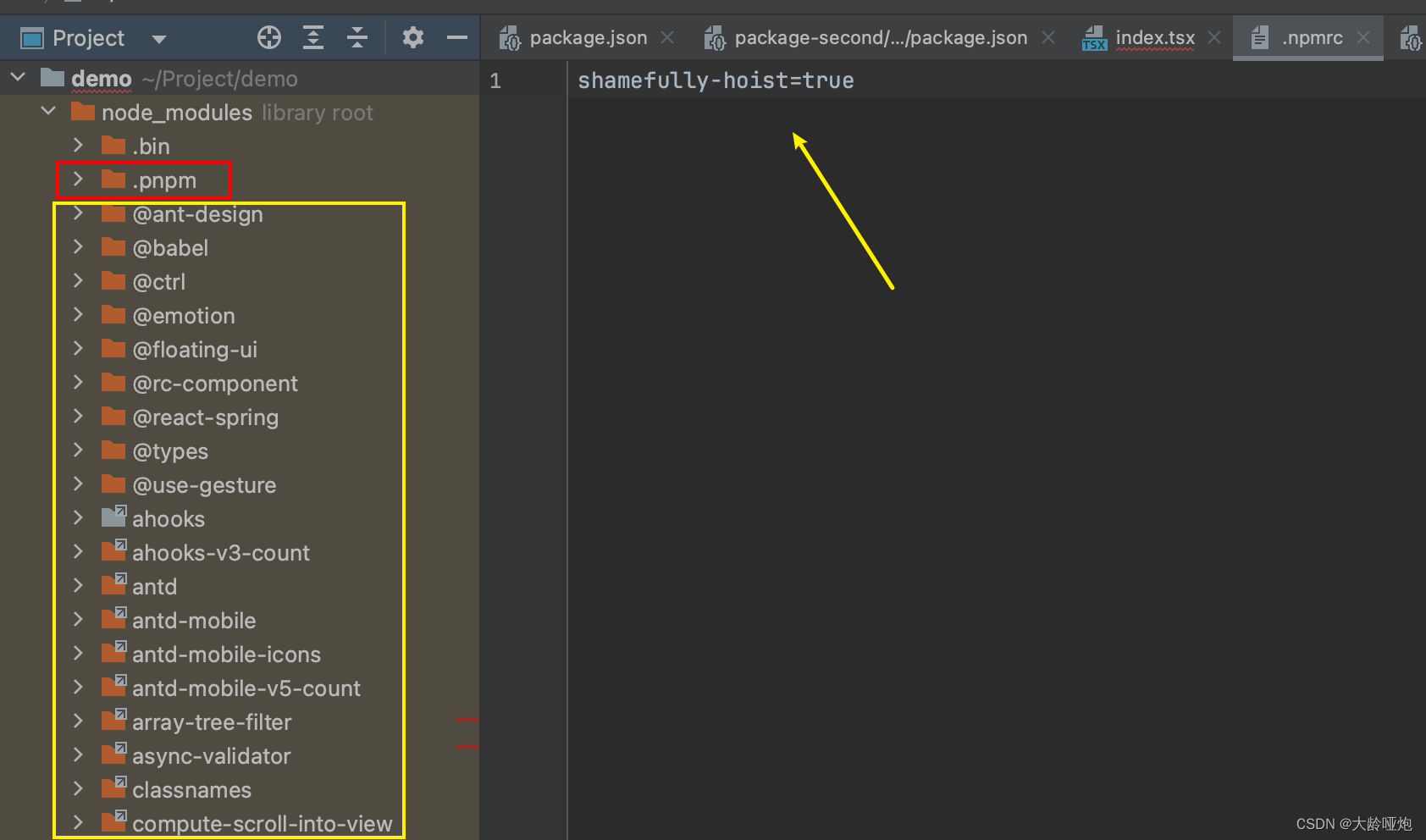Expand the antd-mobile folder
Screen dimensions: 1426x840
click(x=78, y=620)
